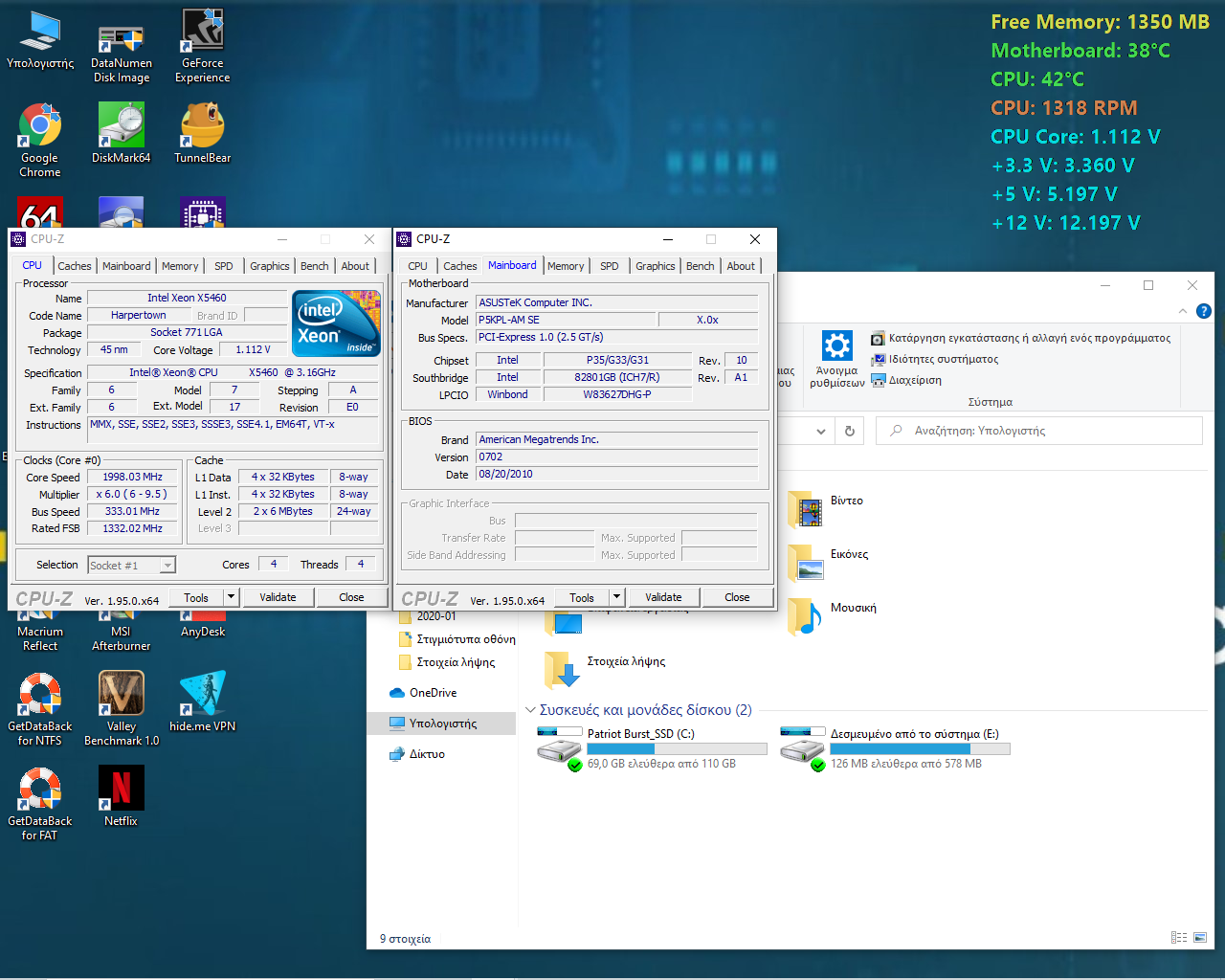Launch Netflix desktop shortcut
This screenshot has height=980, width=1225.
point(122,797)
